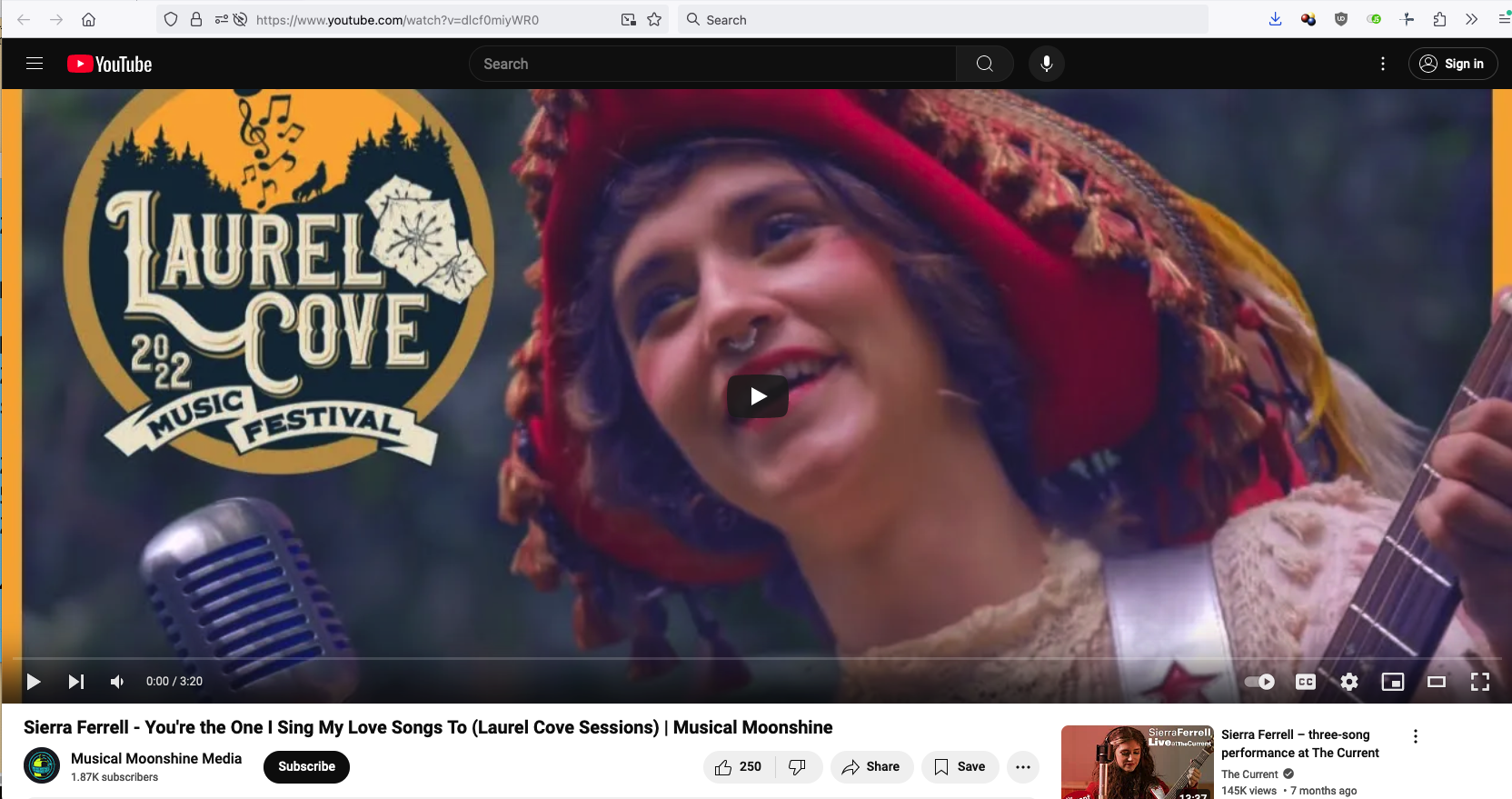Viewport: 1512px width, 799px height.
Task: Go forward in the browser
Action: pos(56,19)
